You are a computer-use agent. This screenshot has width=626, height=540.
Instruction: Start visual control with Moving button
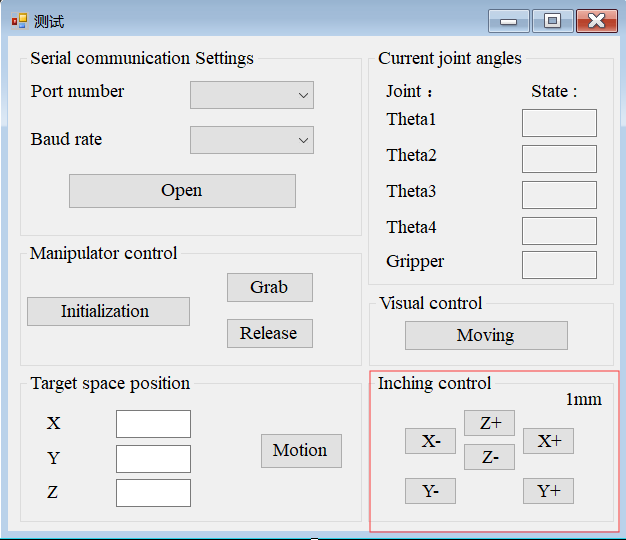click(x=486, y=335)
